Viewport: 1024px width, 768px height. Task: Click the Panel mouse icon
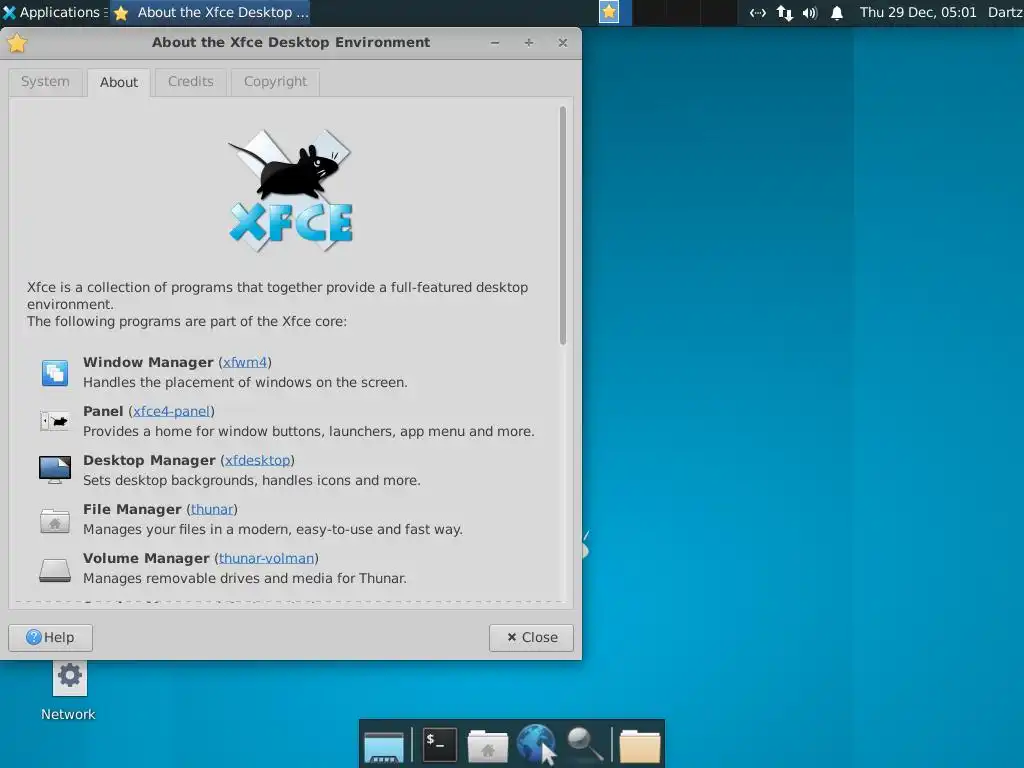tap(55, 421)
